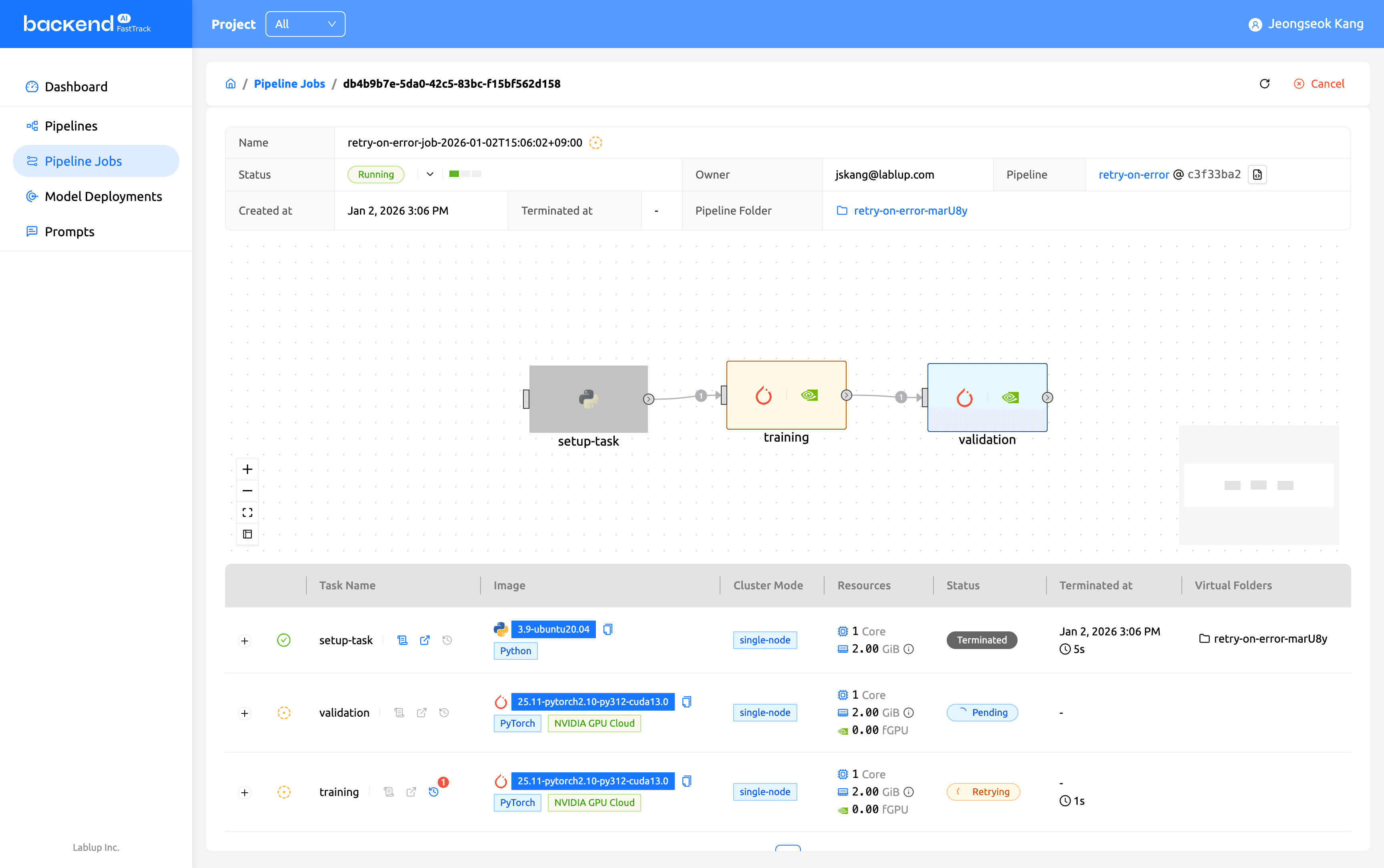
Task: Open the Project dropdown
Action: 305,24
